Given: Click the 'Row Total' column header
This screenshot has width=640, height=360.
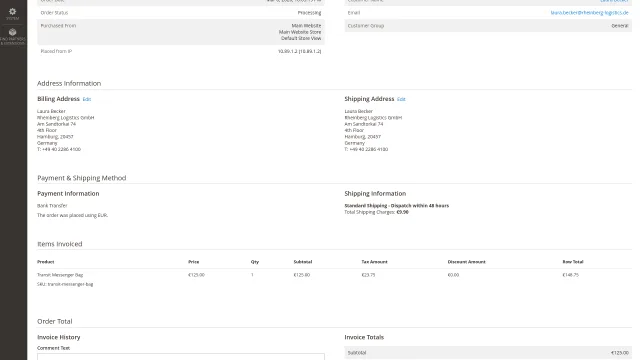Looking at the screenshot, I should [x=573, y=262].
